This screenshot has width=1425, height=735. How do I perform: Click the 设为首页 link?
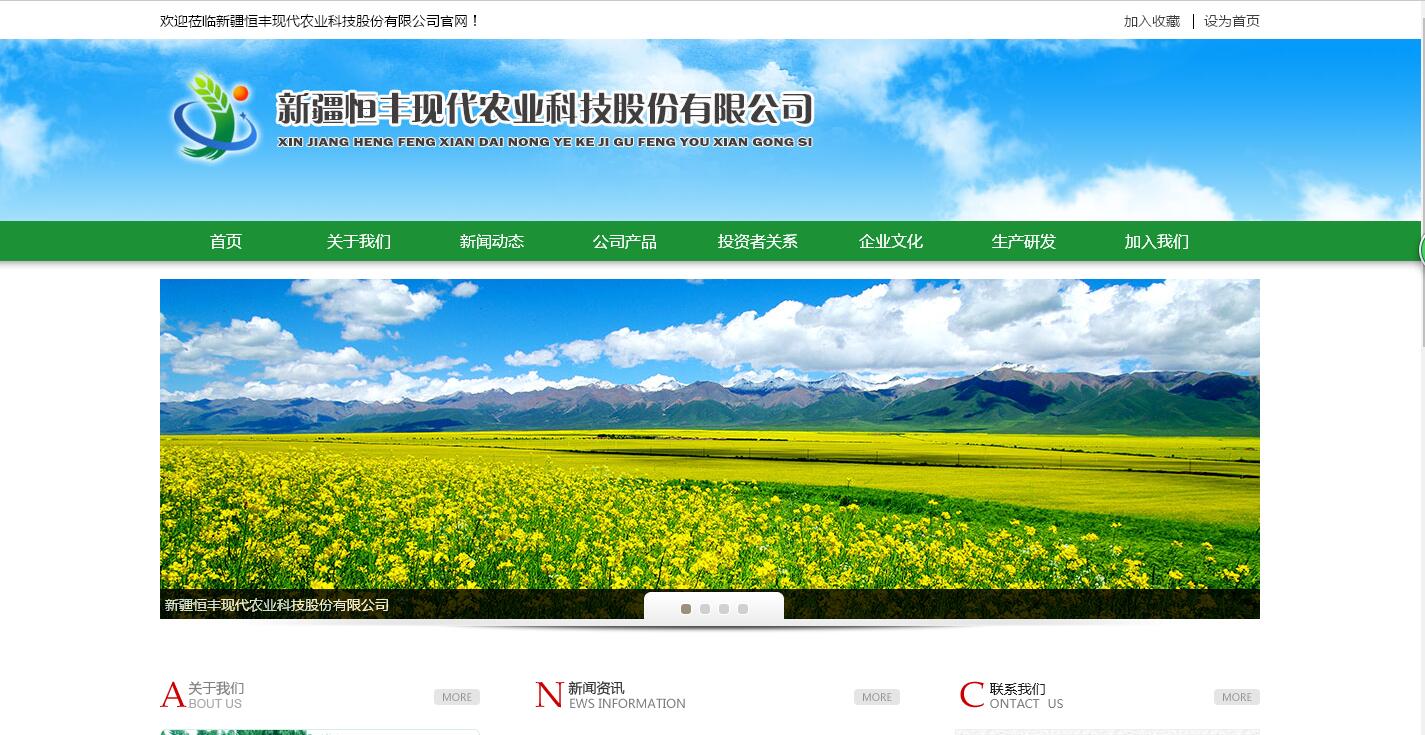1232,21
